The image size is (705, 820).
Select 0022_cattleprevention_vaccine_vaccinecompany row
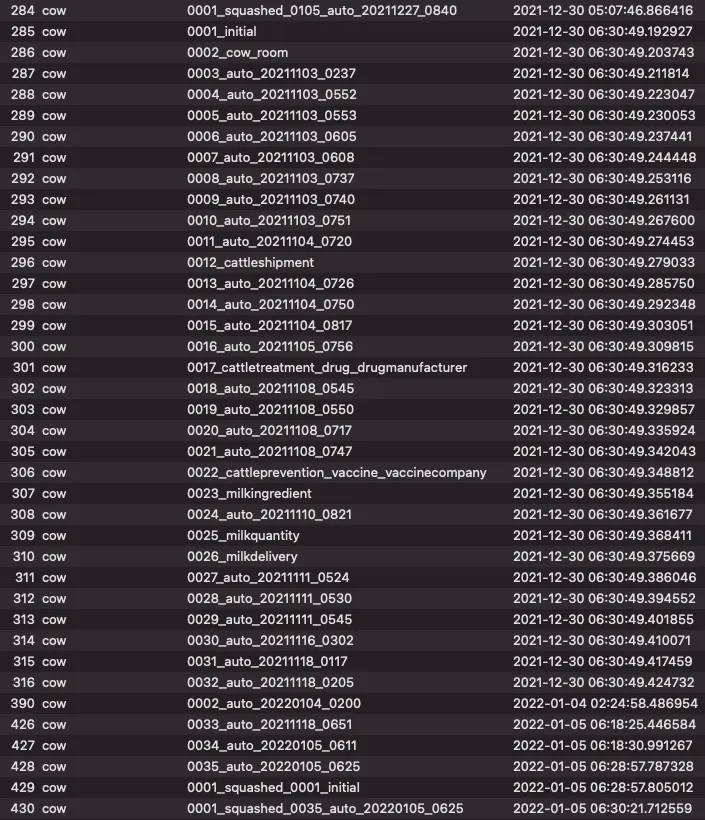click(x=337, y=472)
